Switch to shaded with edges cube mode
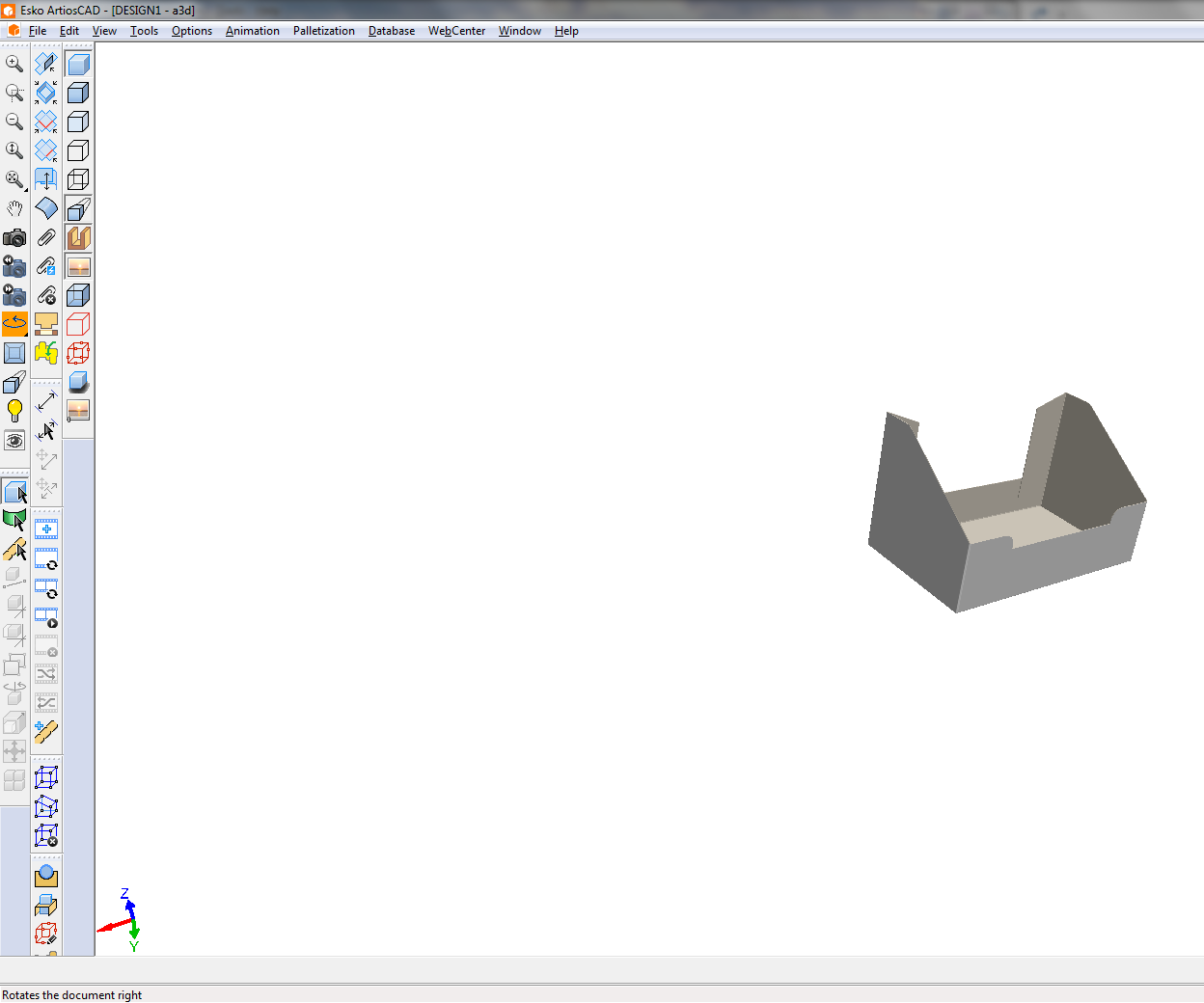Viewport: 1204px width, 1003px height. coord(79,93)
